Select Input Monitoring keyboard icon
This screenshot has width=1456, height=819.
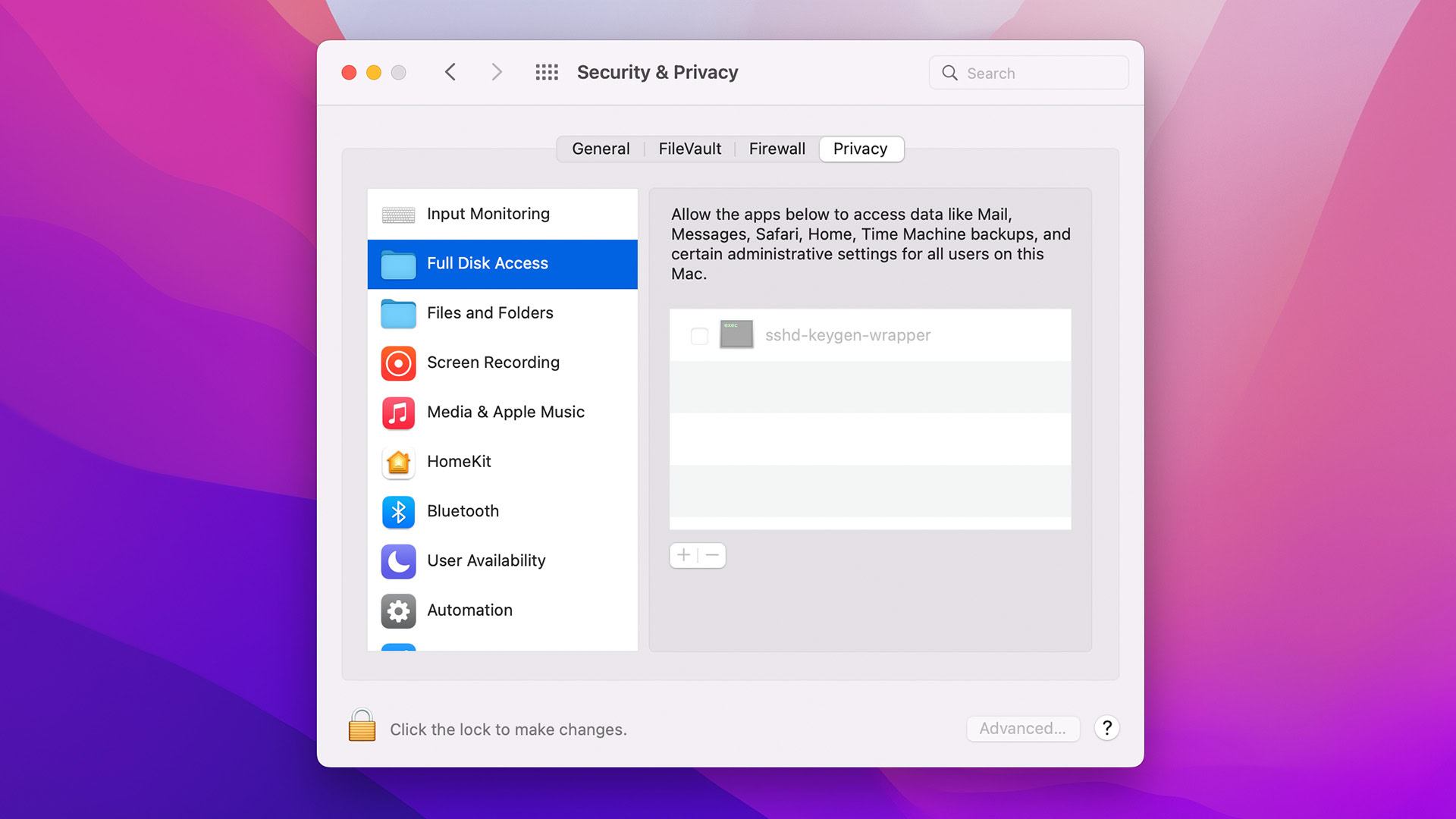(398, 215)
